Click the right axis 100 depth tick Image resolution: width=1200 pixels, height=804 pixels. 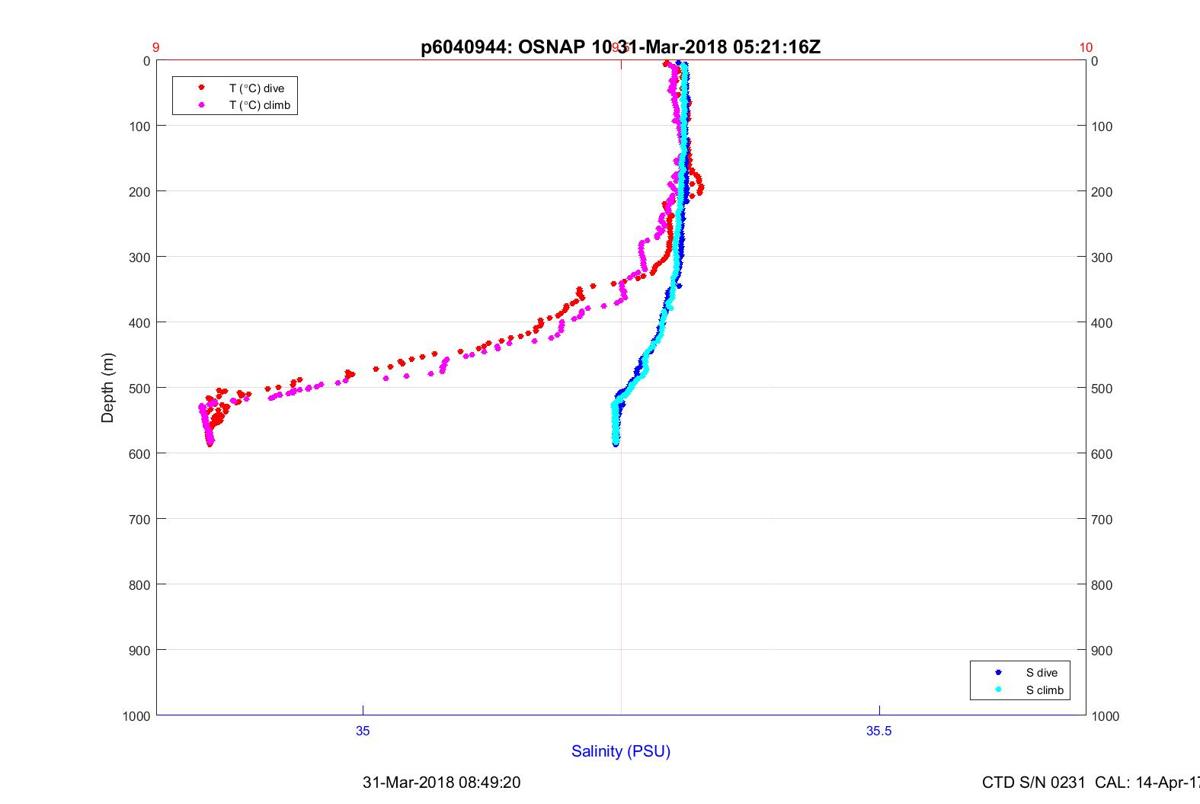pos(1104,126)
